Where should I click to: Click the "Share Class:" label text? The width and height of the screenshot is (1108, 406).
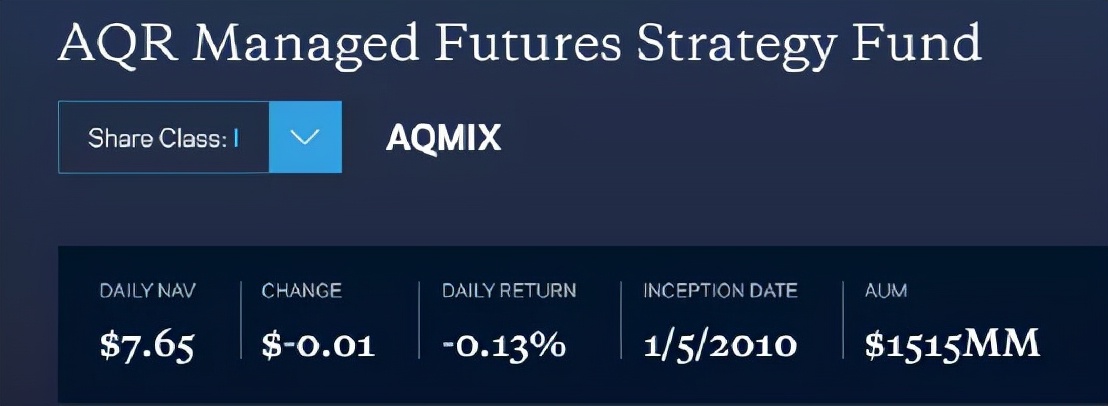click(157, 138)
